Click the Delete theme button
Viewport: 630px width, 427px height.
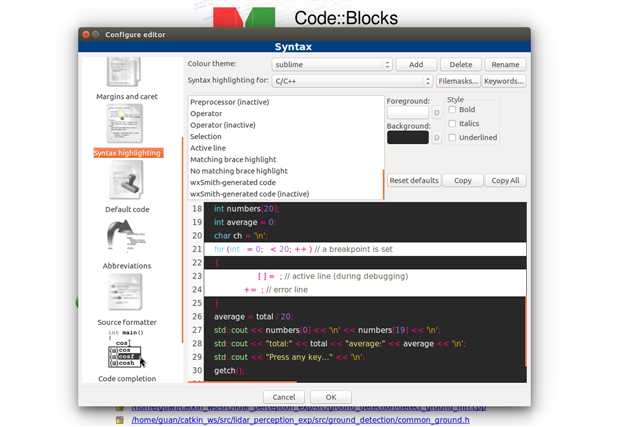click(x=460, y=64)
